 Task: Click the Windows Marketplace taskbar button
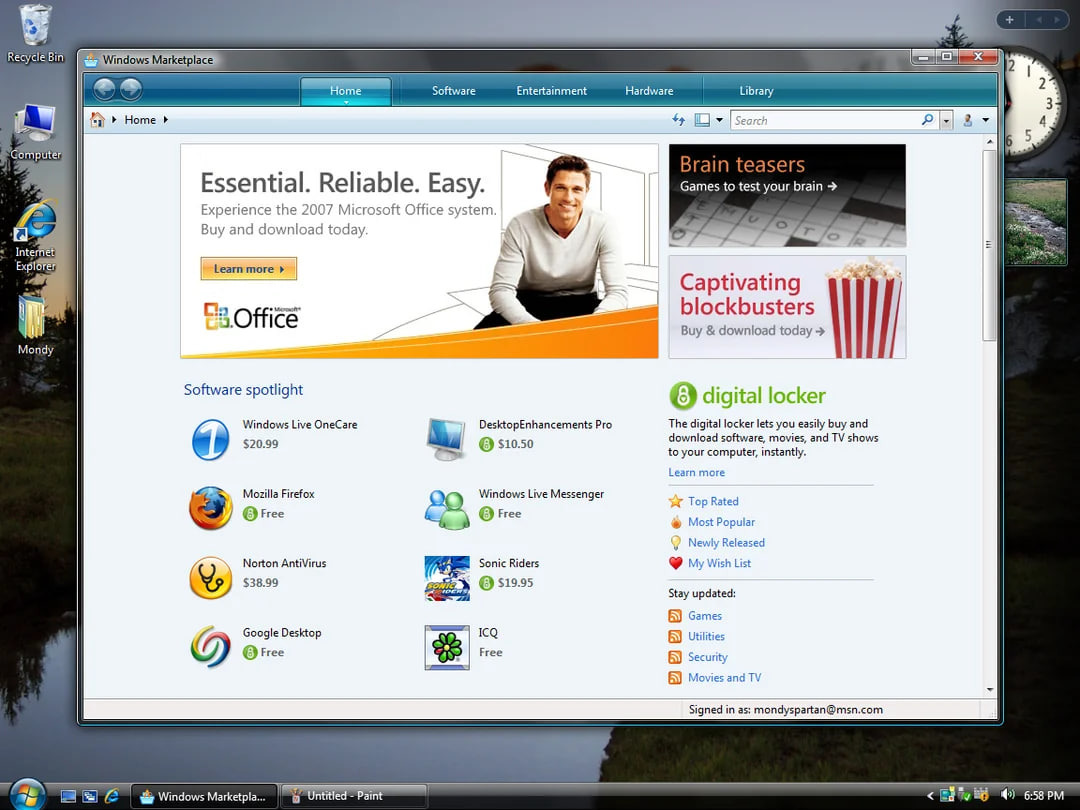coord(204,796)
